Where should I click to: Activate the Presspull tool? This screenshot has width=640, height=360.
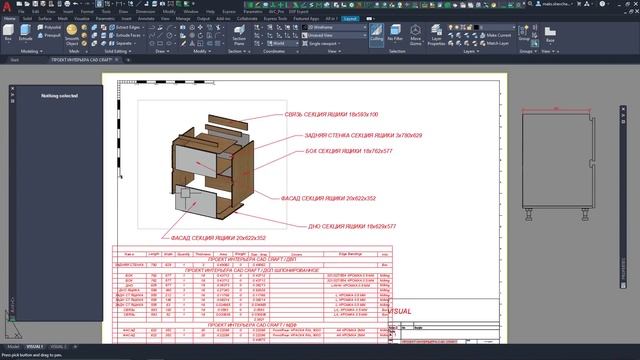tap(49, 36)
